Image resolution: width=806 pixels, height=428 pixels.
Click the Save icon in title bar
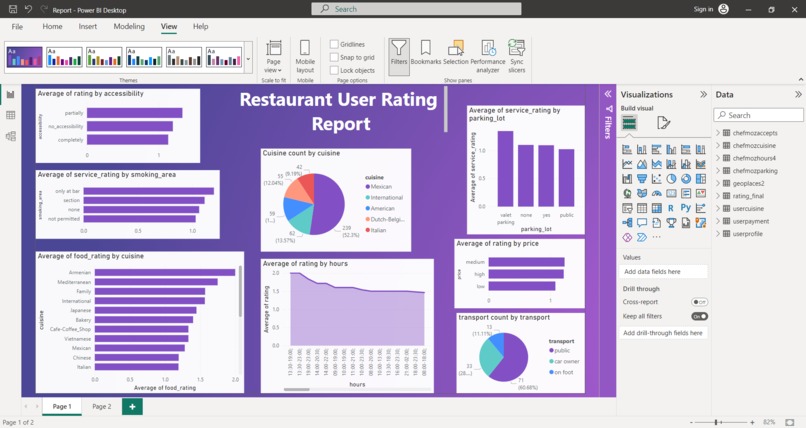click(x=13, y=9)
